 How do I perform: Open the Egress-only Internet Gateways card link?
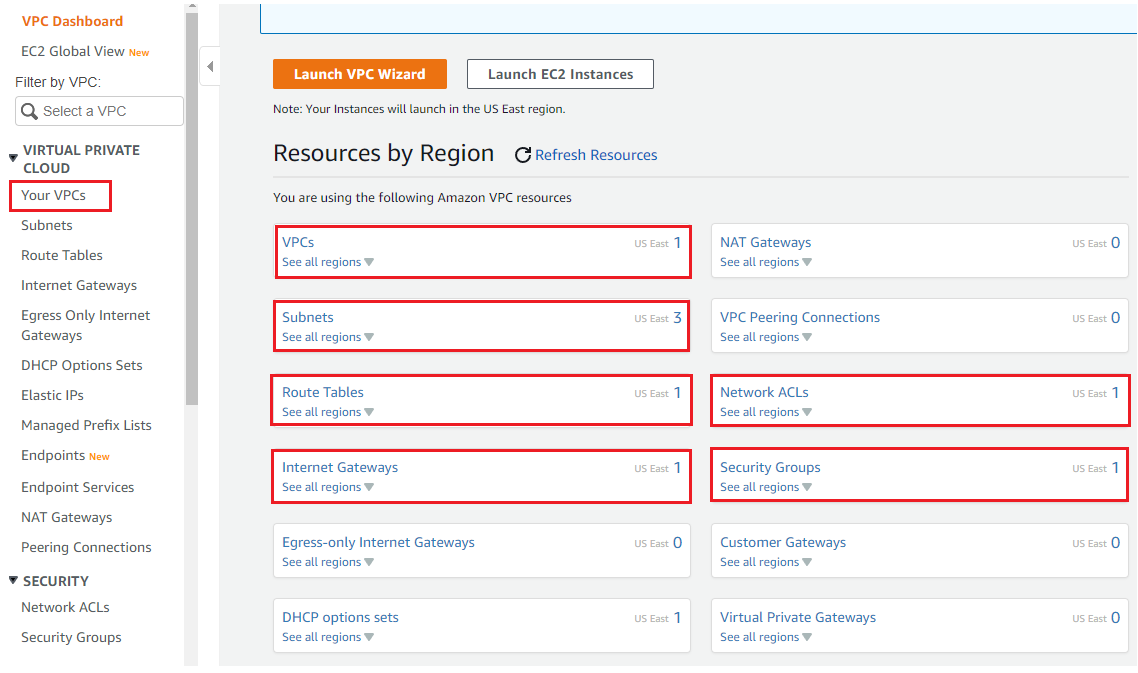378,542
